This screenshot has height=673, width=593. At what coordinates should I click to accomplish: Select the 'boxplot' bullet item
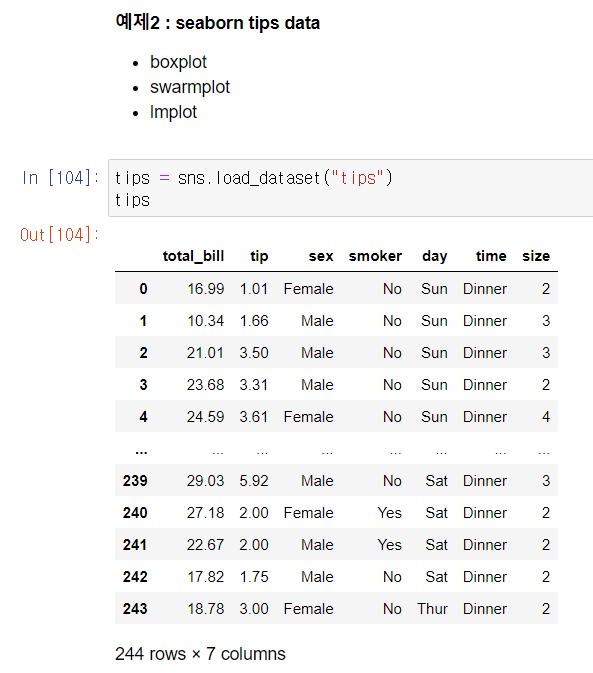178,62
